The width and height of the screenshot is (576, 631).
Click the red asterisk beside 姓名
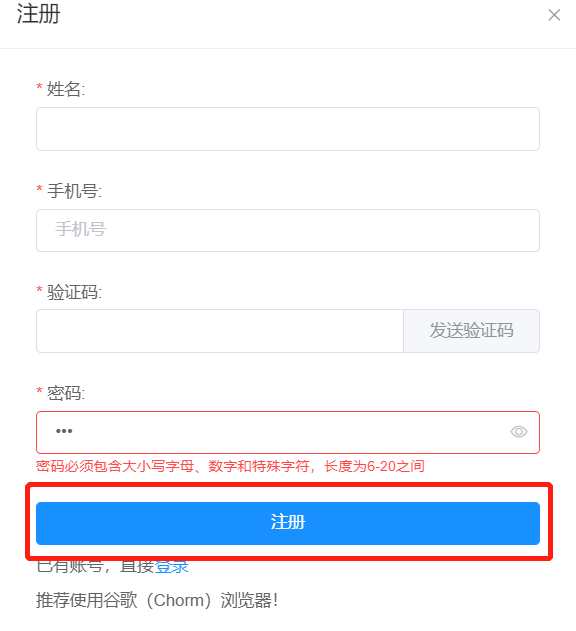[x=39, y=87]
